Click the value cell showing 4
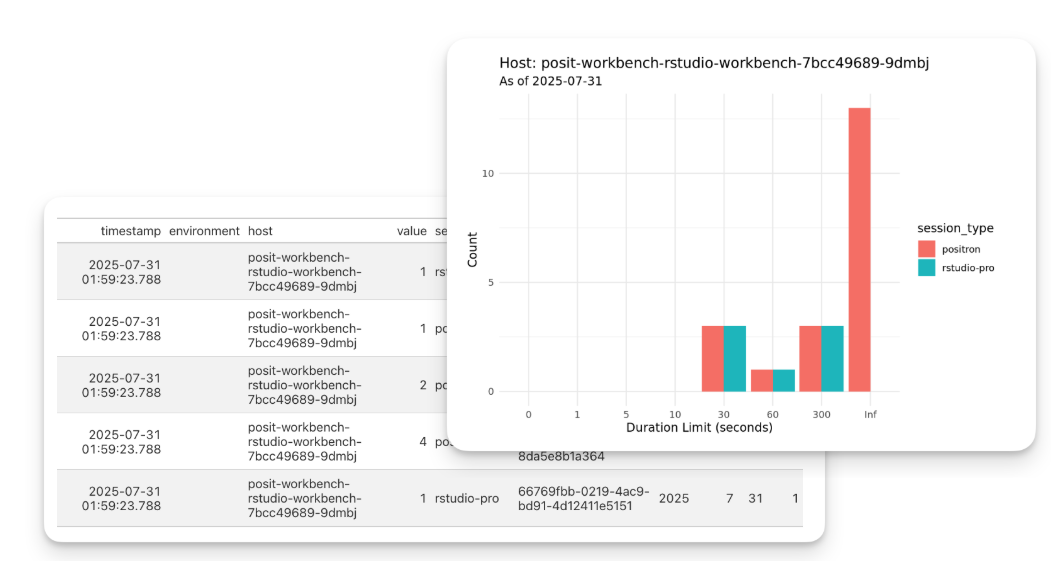The image size is (1051, 561). tap(423, 442)
